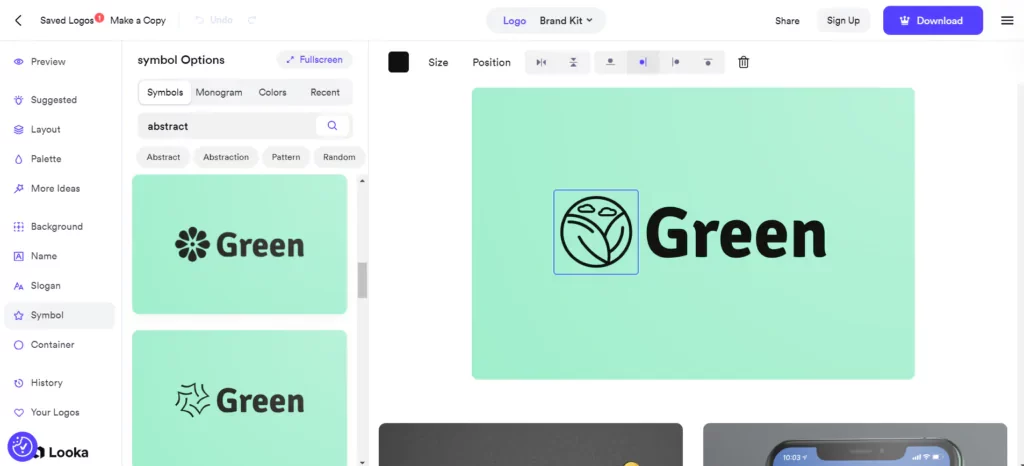Screen dimensions: 1024x466
Task: Choose the angular outline symbol logo option
Action: pyautogui.click(x=240, y=397)
